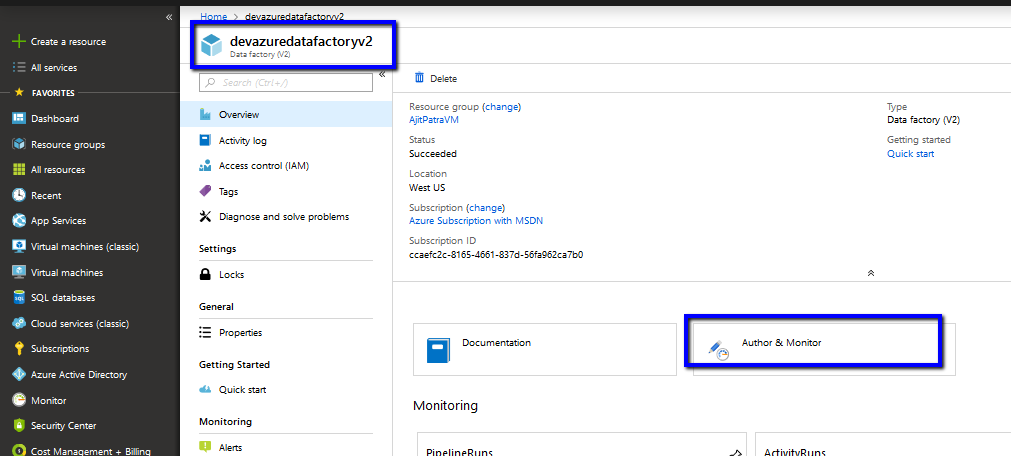Open the Documentation tile
Image resolution: width=1011 pixels, height=456 pixels.
pos(544,348)
